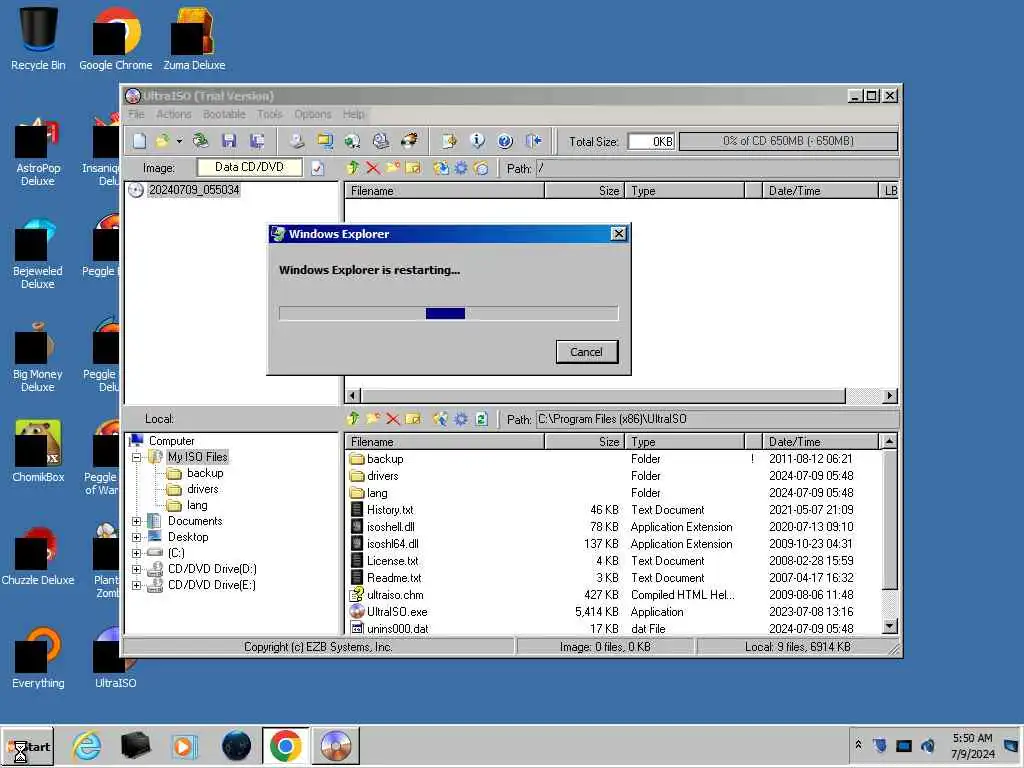Click the Data CD/DVD image type box
This screenshot has width=1024, height=768.
coord(249,168)
